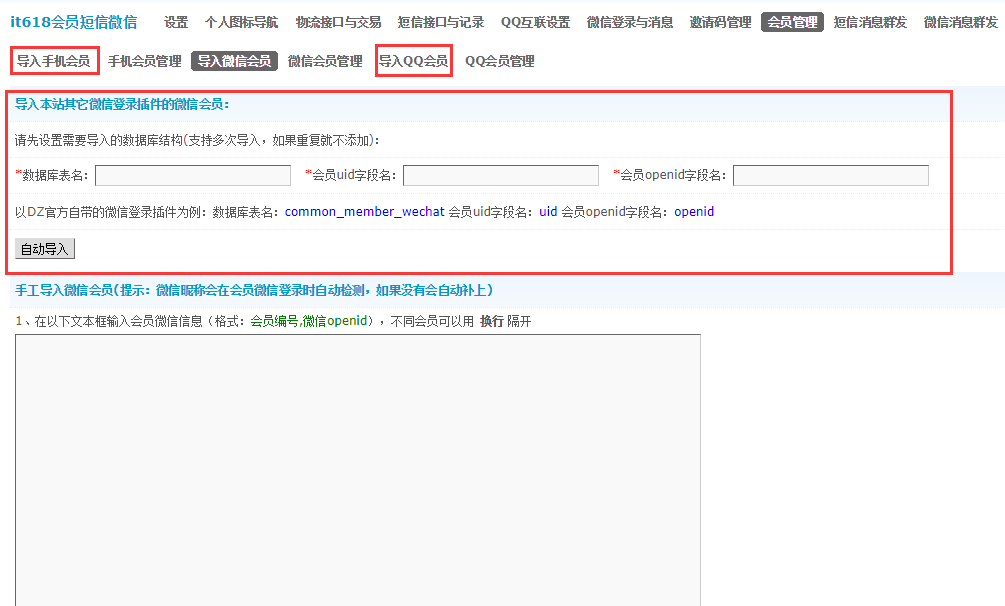Open 手机会员管理 sub-menu

tap(145, 61)
